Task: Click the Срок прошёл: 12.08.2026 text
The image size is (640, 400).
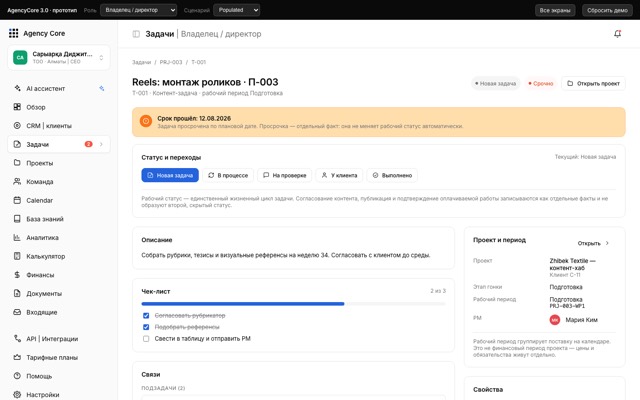Action: coord(194,118)
